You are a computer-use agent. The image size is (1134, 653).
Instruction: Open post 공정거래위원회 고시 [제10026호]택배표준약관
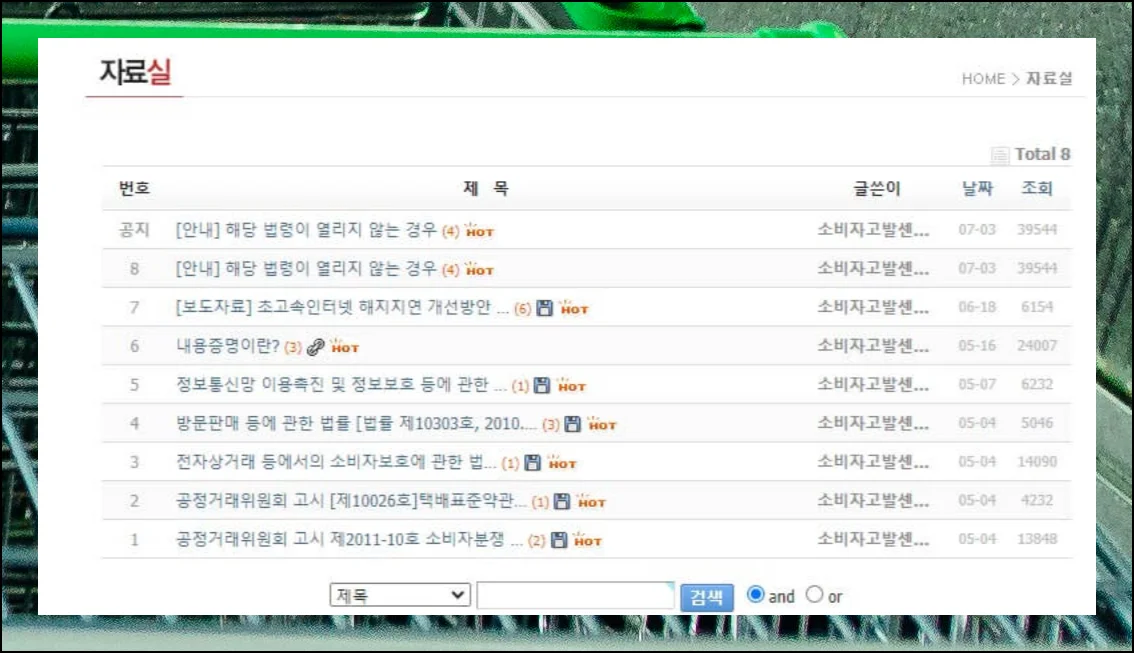[x=351, y=500]
